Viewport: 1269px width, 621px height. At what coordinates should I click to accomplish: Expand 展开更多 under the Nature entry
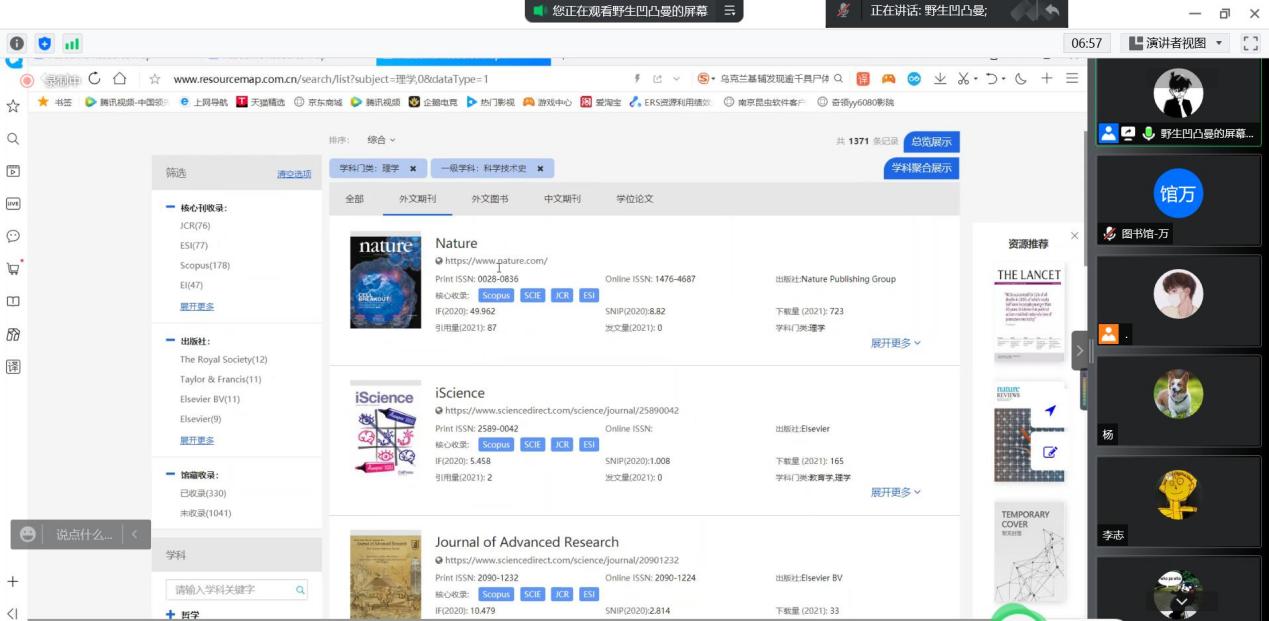pos(895,343)
